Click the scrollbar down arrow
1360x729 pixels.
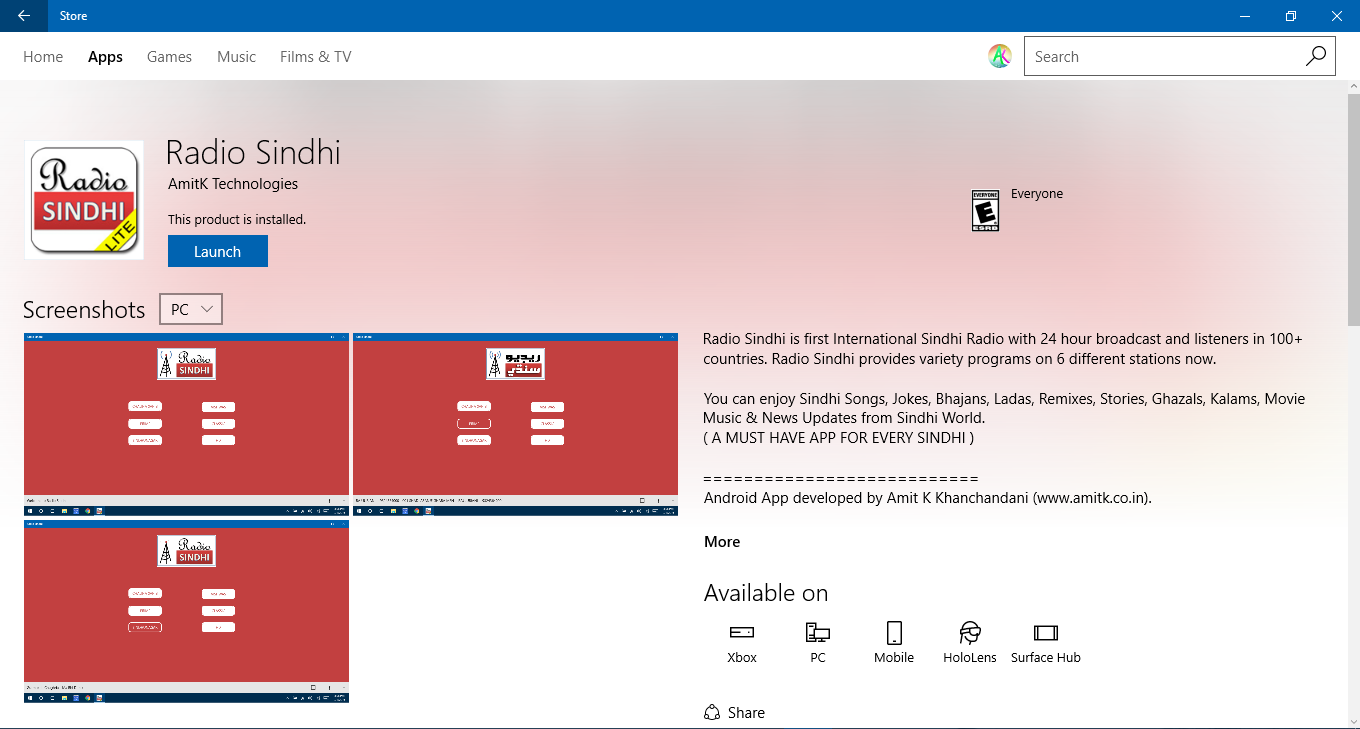(1353, 720)
